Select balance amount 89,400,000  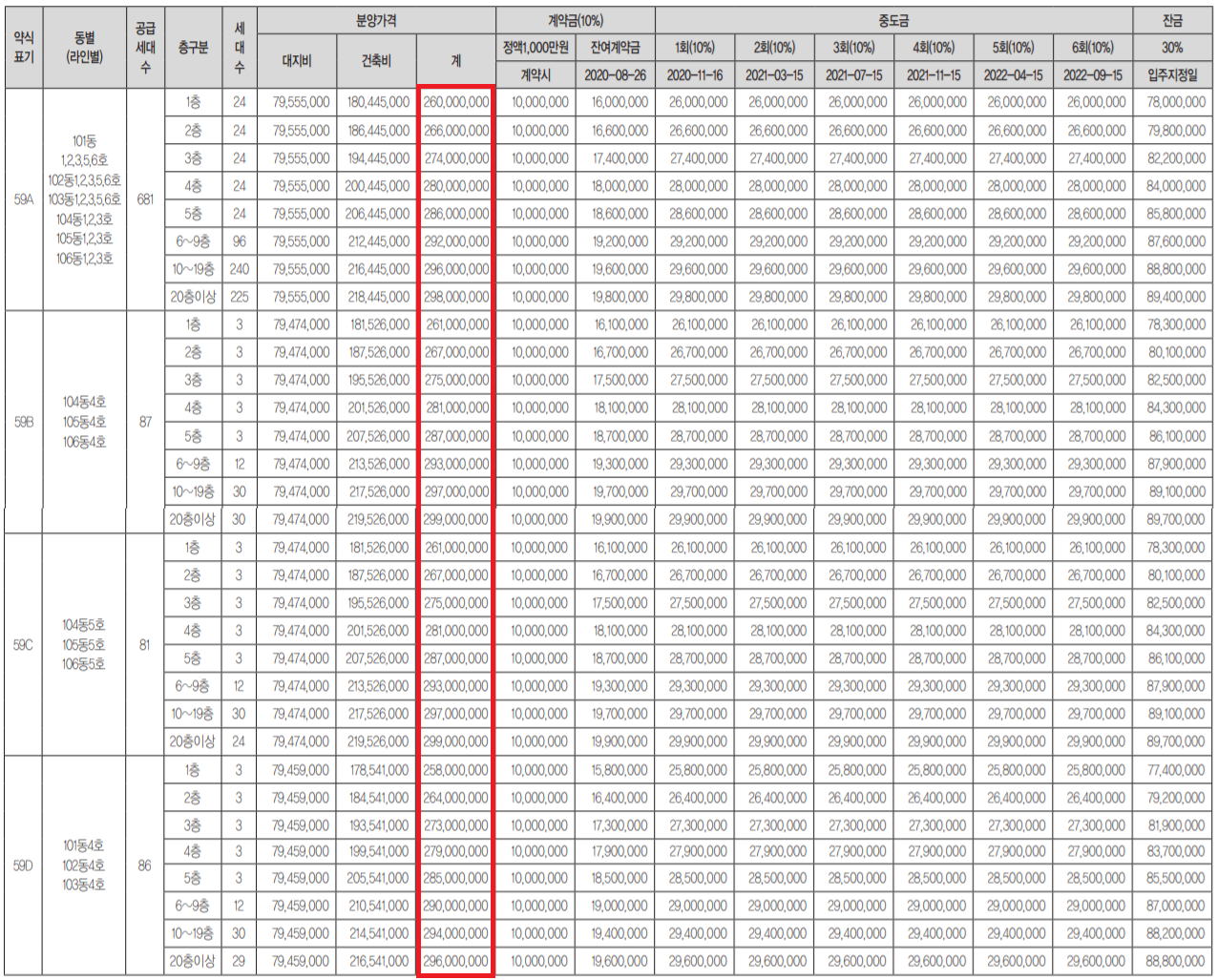point(1176,297)
